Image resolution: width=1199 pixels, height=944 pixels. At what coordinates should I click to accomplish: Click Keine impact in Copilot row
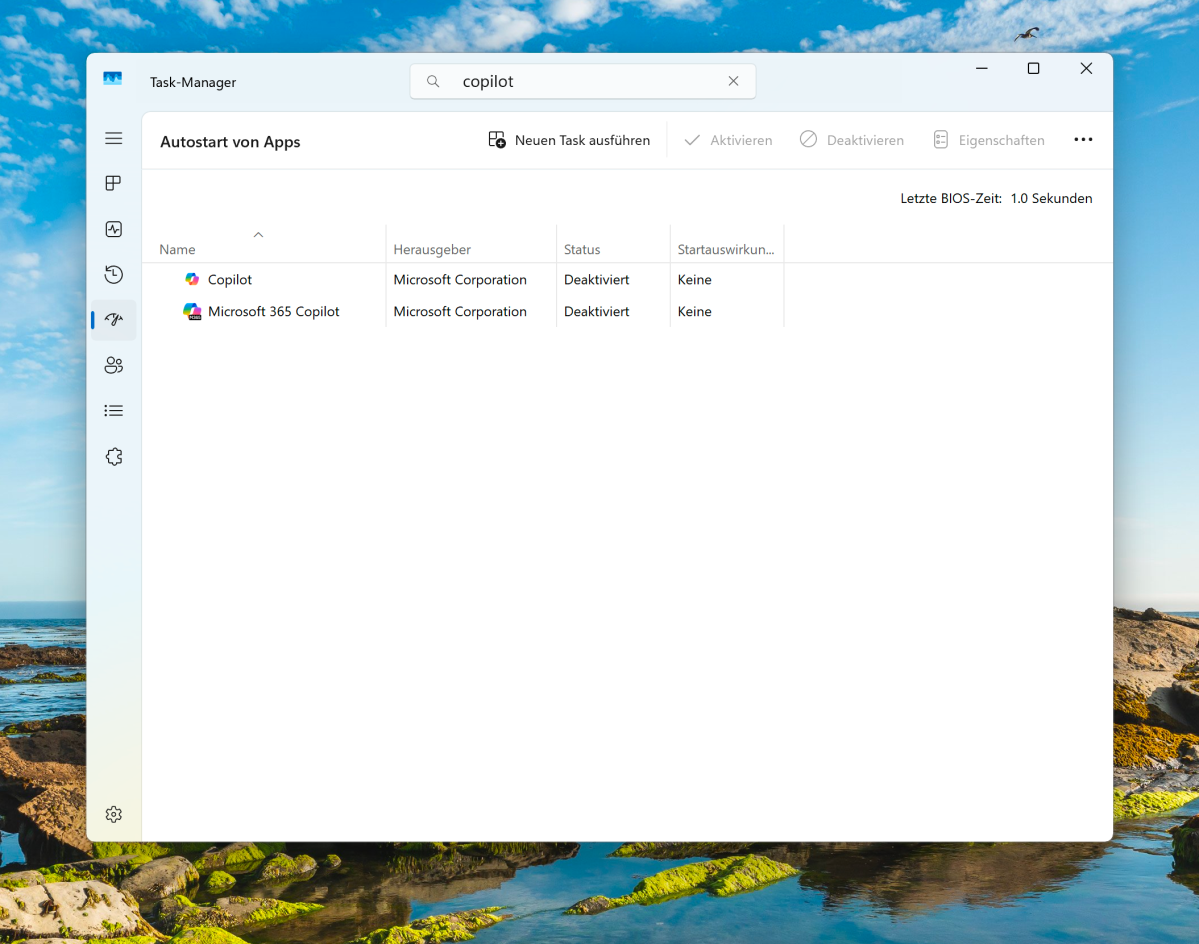tap(694, 280)
